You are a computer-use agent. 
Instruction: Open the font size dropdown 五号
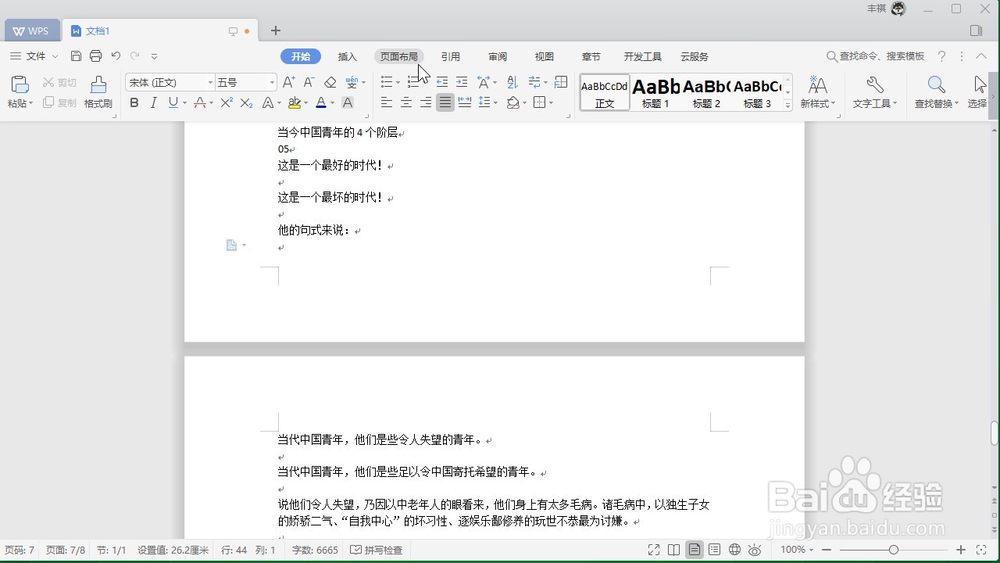[x=272, y=82]
